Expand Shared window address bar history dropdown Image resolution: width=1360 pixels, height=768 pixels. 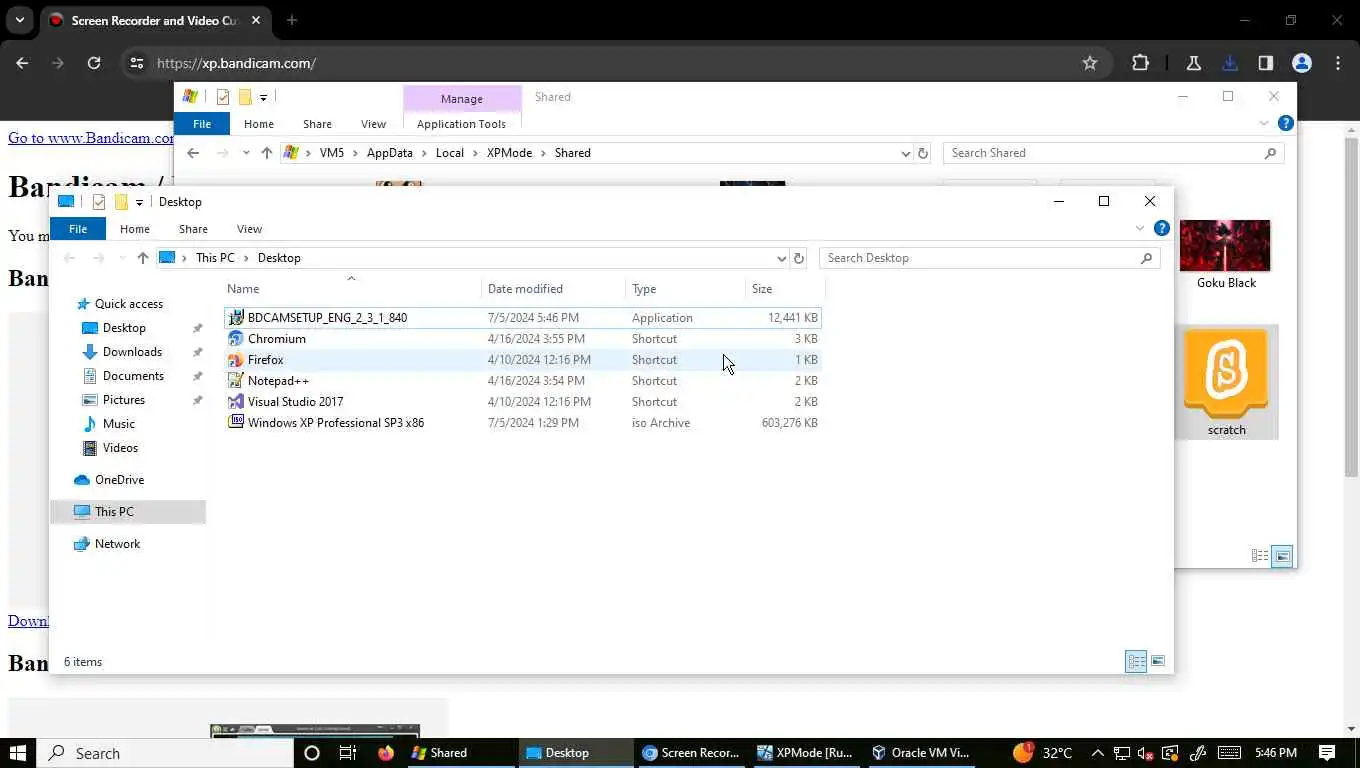[906, 153]
